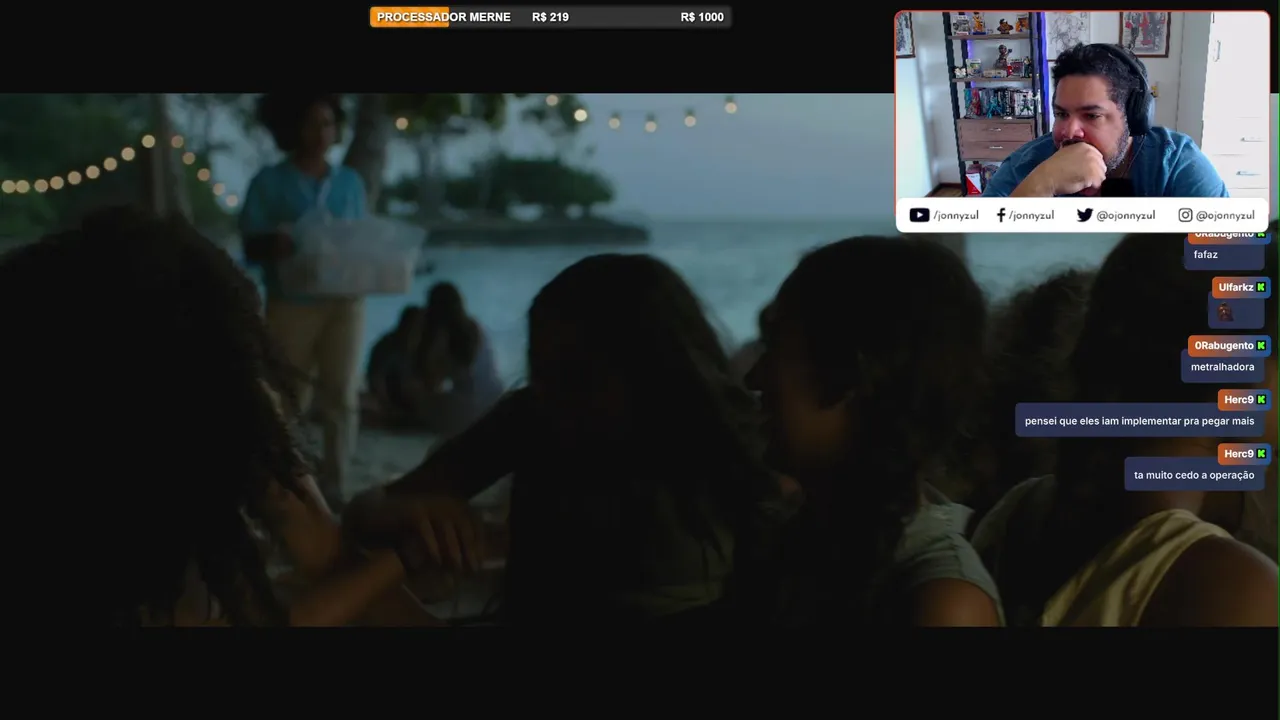Viewport: 1280px width, 720px height.
Task: Click the movie video frame
Action: (640, 360)
